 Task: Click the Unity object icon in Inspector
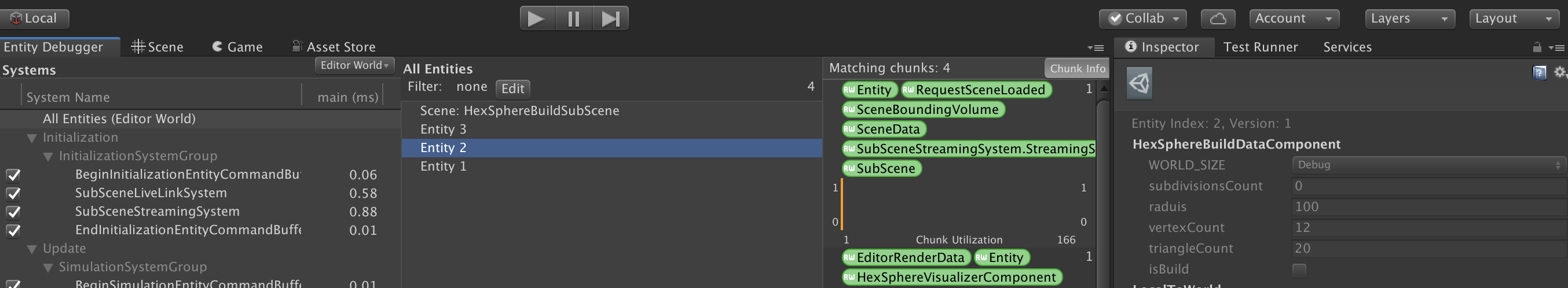1140,83
